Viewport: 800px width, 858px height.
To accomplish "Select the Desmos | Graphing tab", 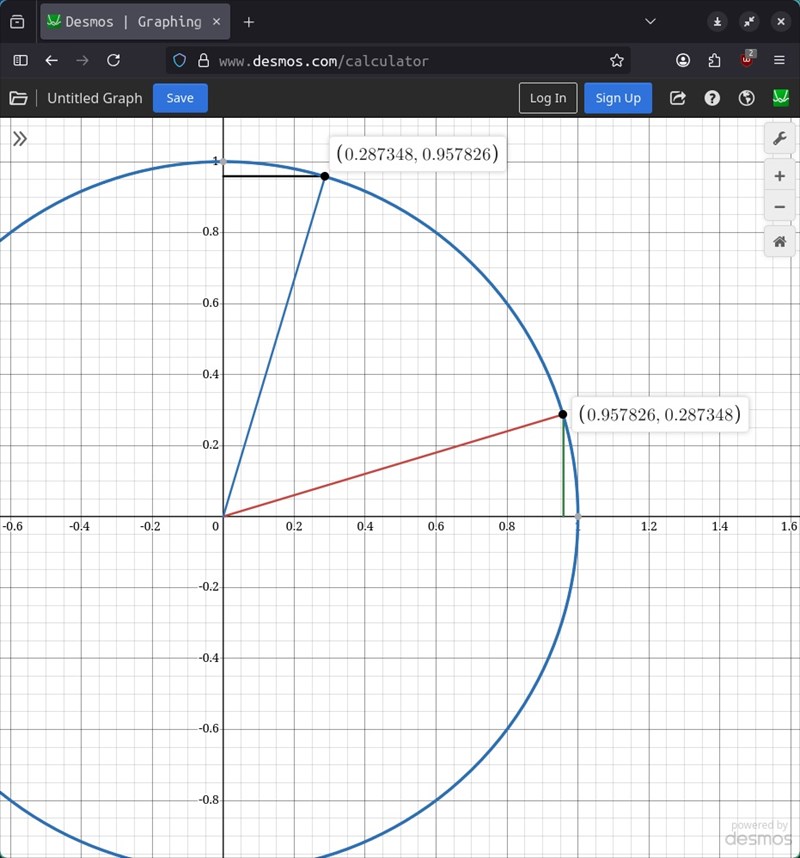I will (x=132, y=21).
